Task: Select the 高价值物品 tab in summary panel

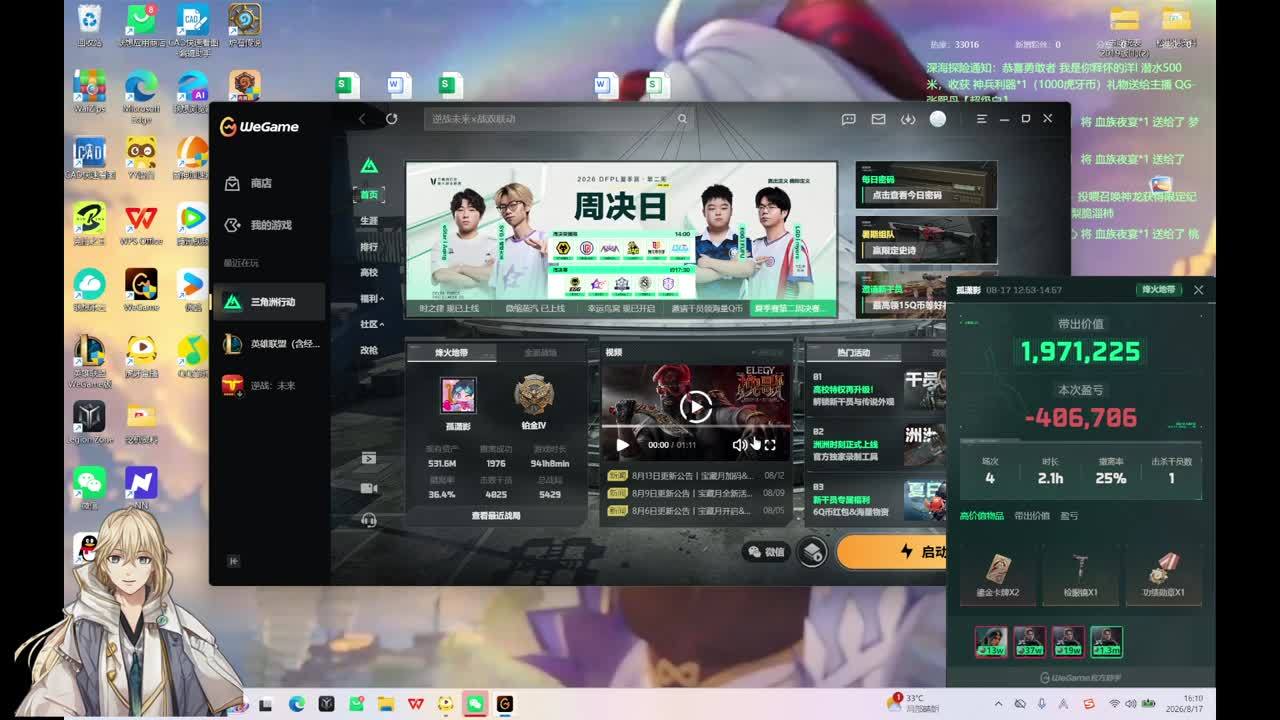Action: 982,516
